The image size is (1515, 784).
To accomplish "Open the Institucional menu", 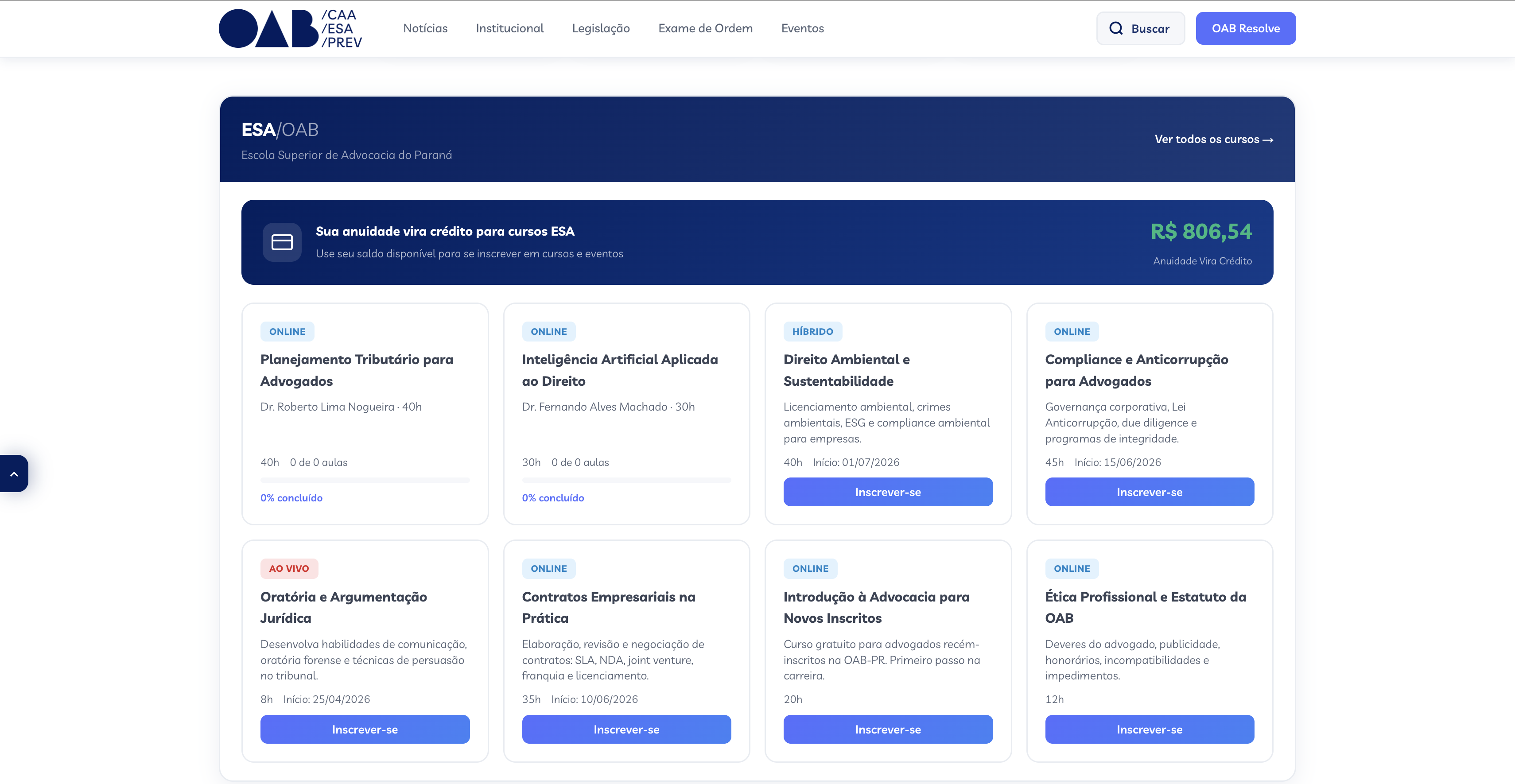I will [x=509, y=28].
